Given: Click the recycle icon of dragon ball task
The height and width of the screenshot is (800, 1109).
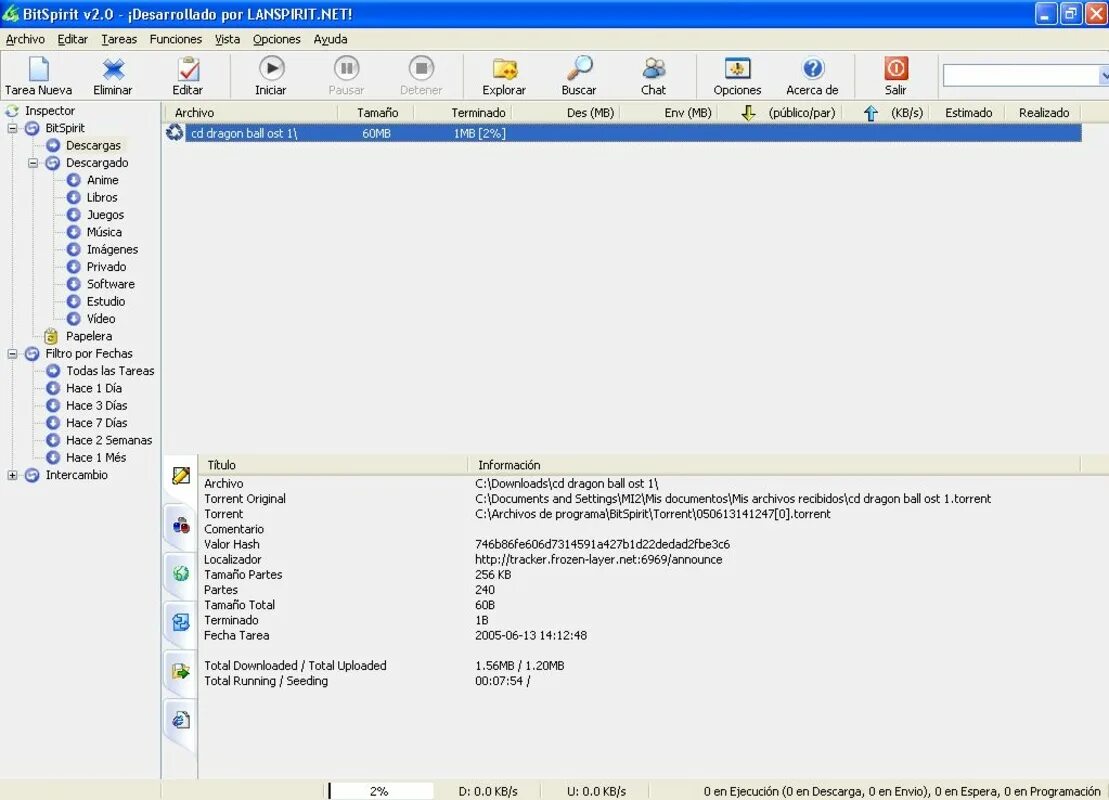Looking at the screenshot, I should coord(174,132).
